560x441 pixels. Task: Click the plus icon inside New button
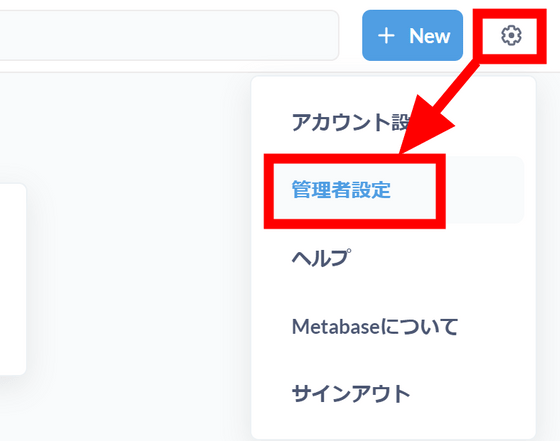click(x=386, y=36)
